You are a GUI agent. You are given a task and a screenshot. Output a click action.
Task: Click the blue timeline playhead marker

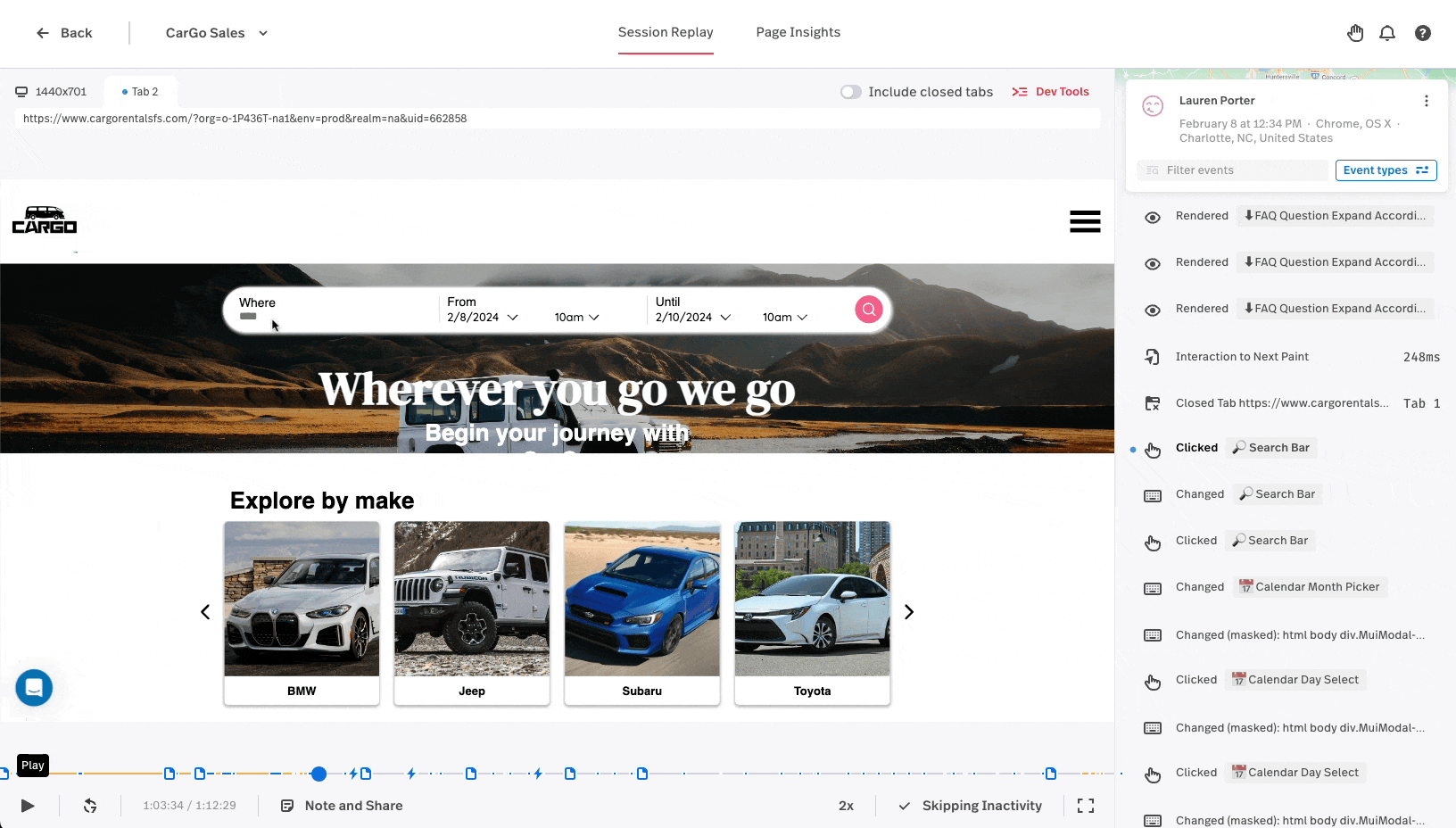[318, 774]
